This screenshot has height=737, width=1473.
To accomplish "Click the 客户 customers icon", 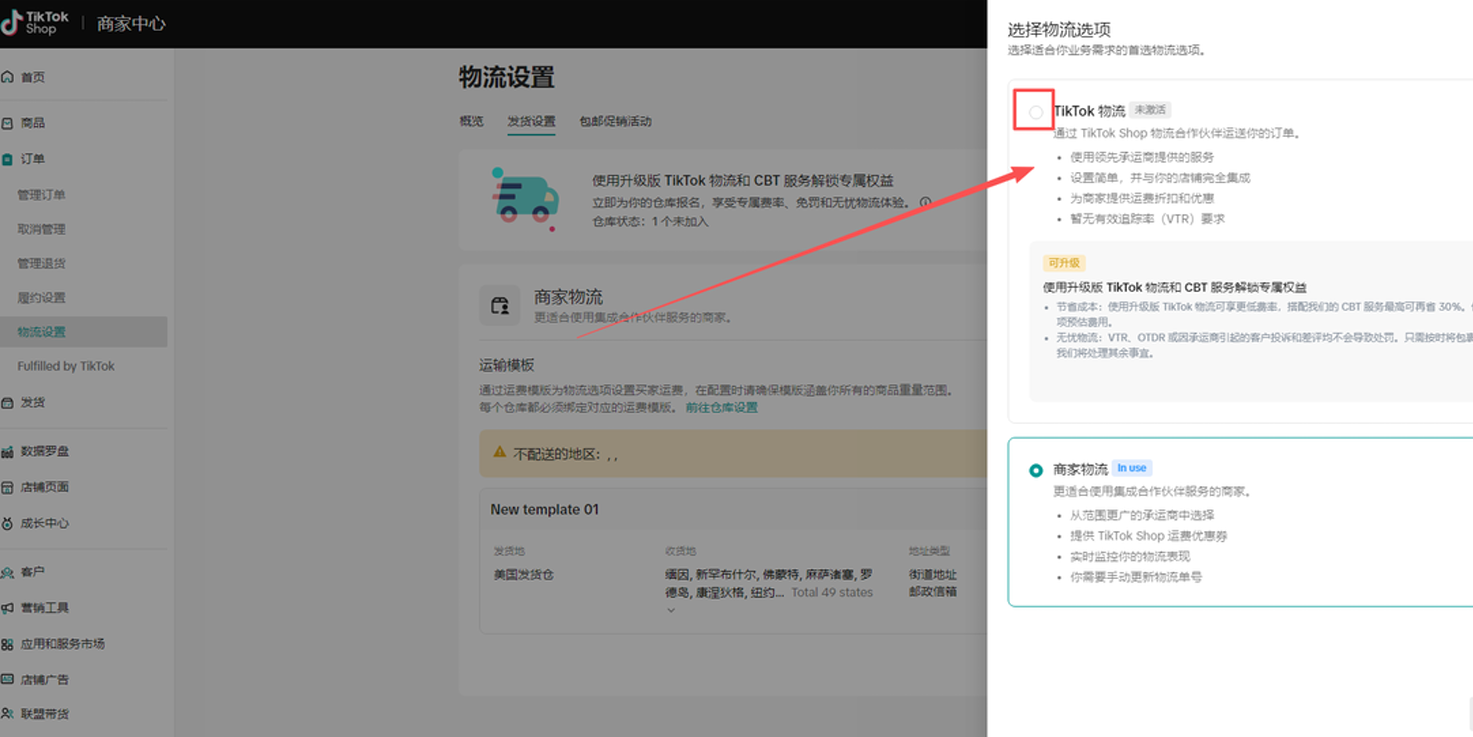I will [x=10, y=570].
